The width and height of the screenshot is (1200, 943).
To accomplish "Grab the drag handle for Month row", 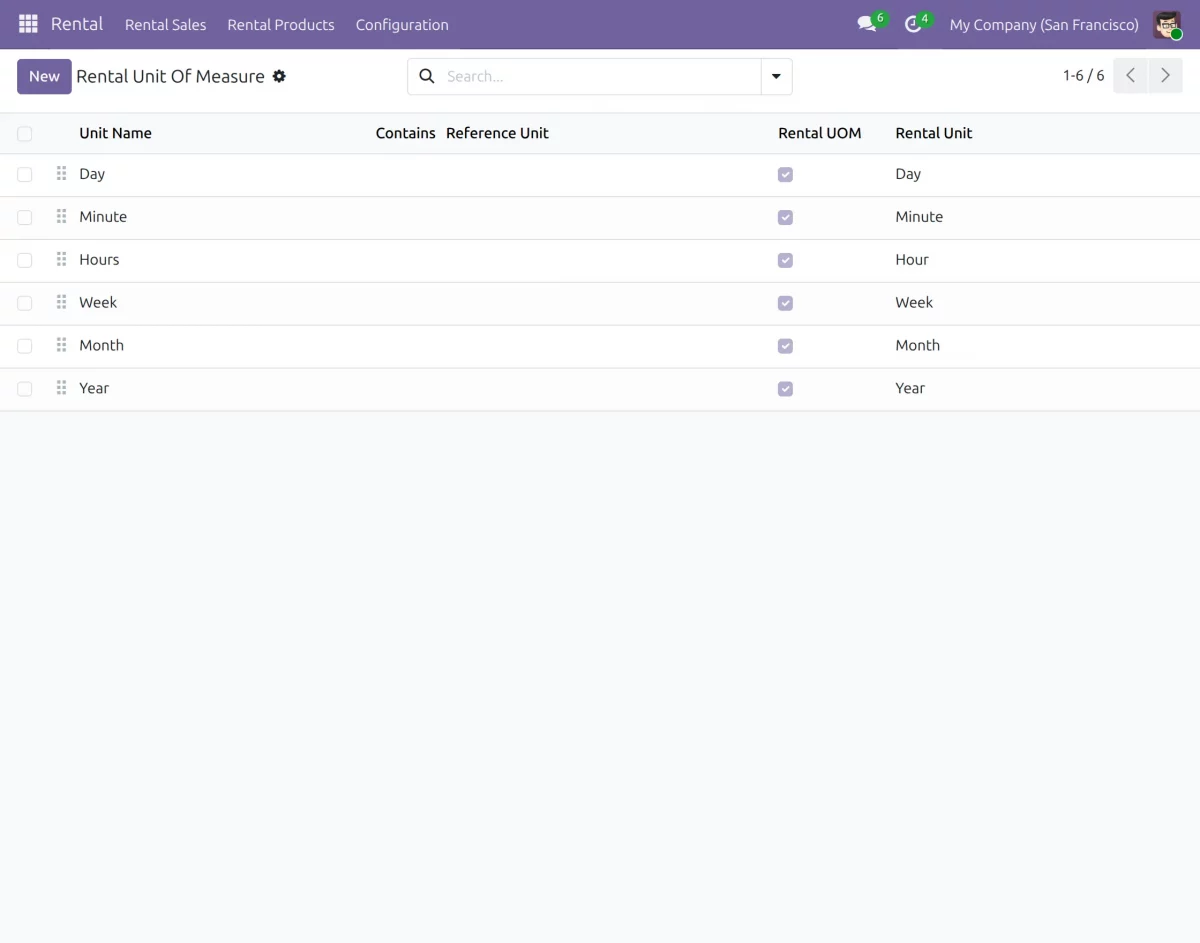I will [x=62, y=346].
